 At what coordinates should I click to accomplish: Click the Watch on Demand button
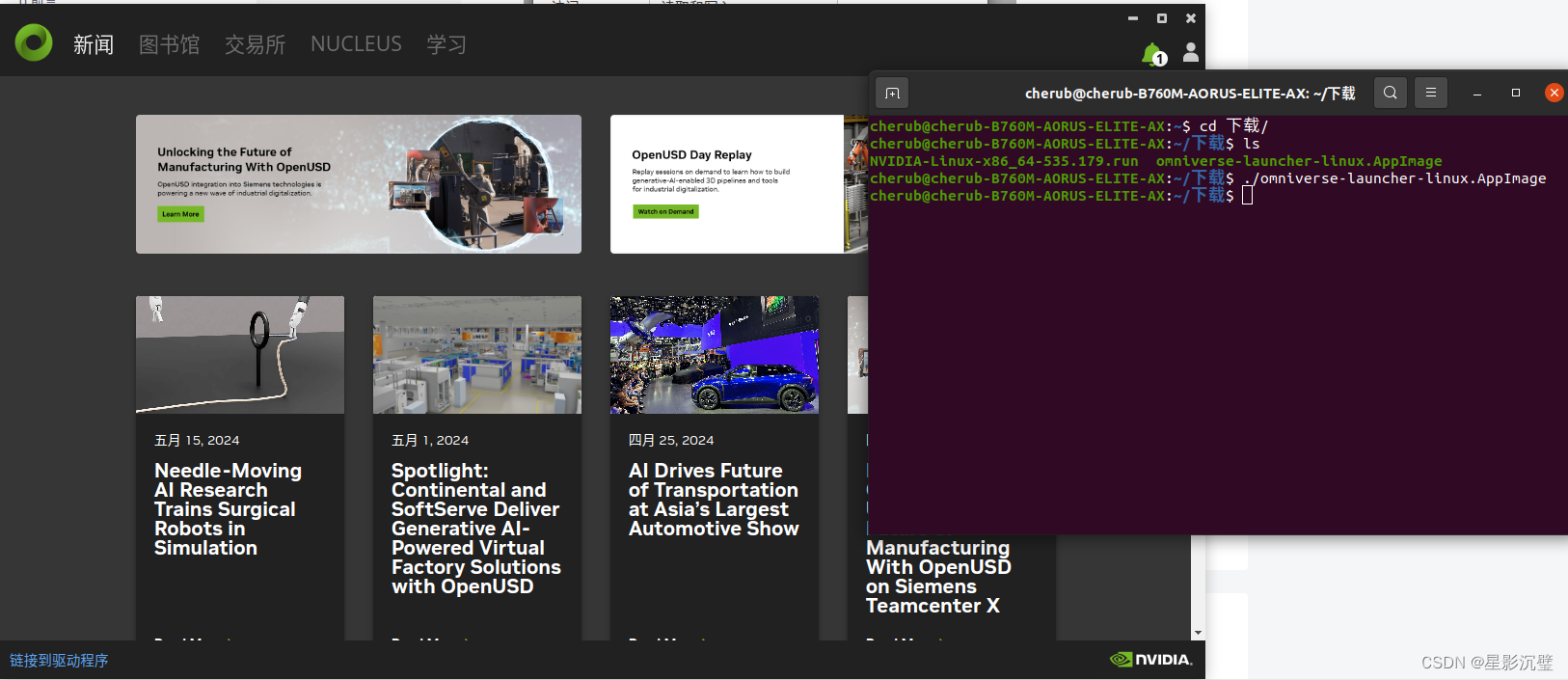(x=665, y=211)
